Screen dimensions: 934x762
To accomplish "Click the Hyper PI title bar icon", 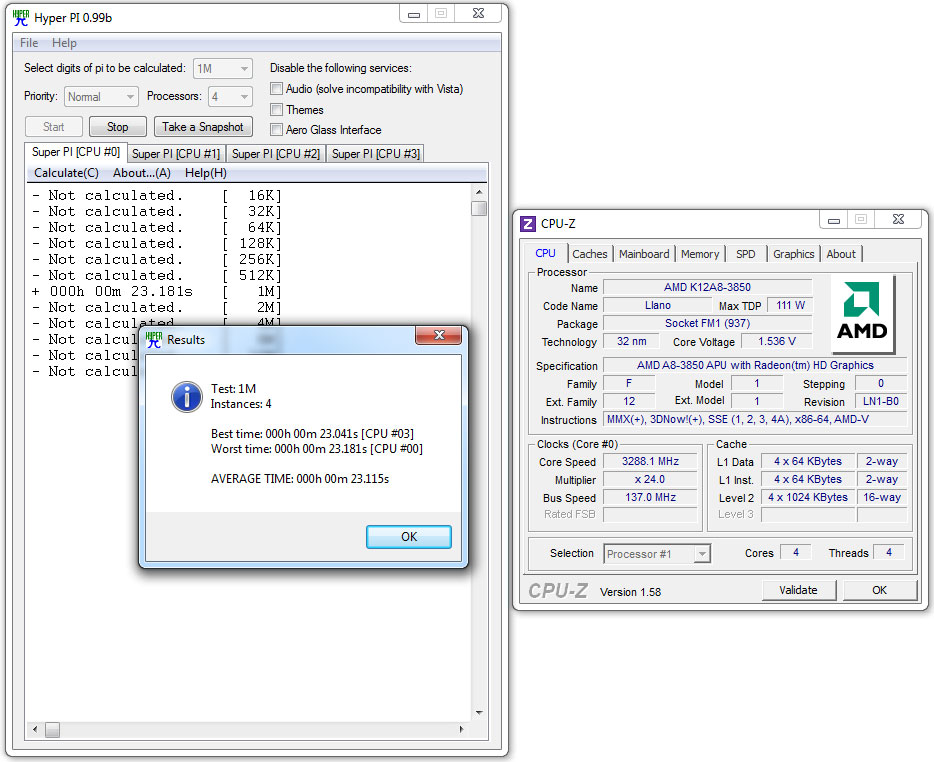I will pos(20,16).
